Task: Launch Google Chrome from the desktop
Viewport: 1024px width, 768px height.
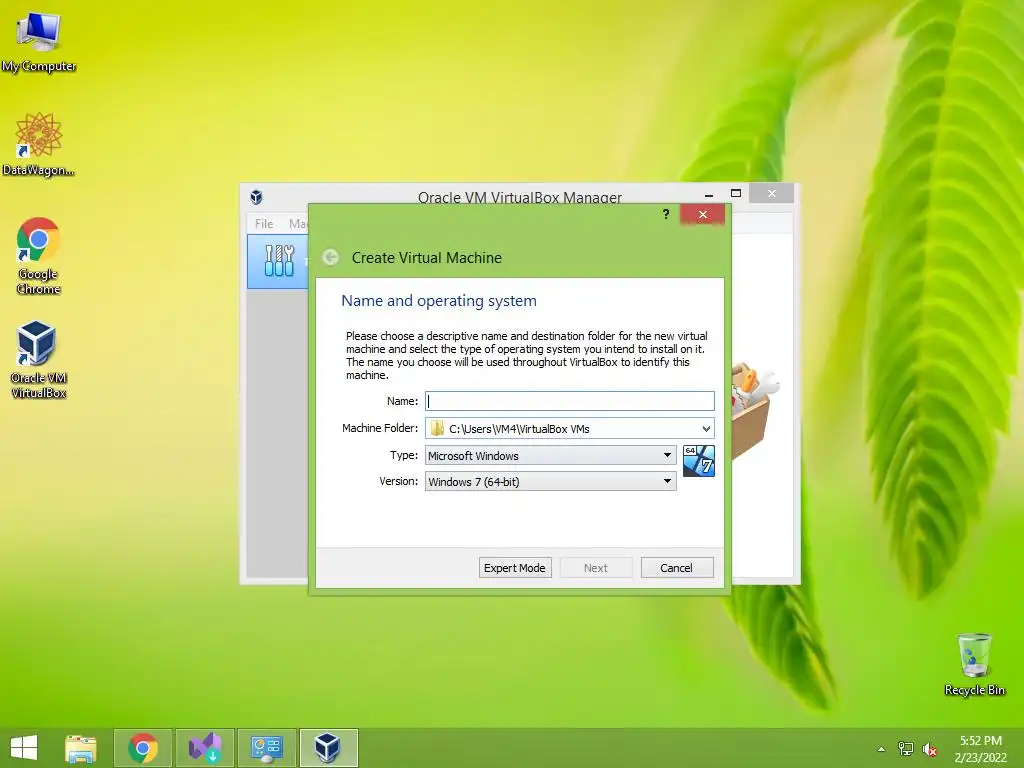Action: [39, 255]
